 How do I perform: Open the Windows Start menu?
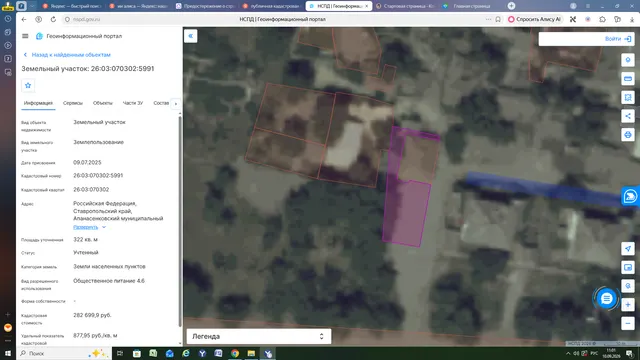tap(8, 353)
